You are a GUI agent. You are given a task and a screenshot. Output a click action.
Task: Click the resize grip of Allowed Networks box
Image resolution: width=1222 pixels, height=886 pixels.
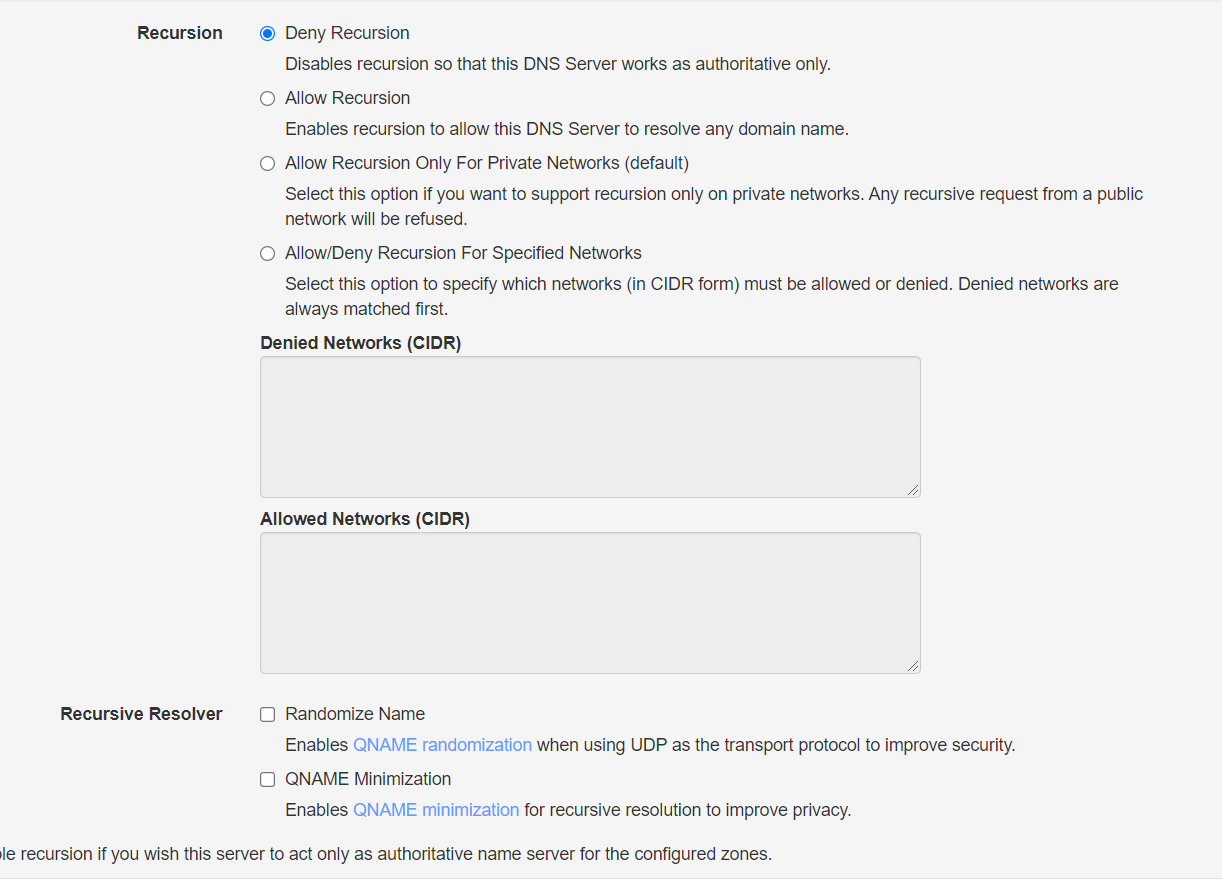click(914, 666)
